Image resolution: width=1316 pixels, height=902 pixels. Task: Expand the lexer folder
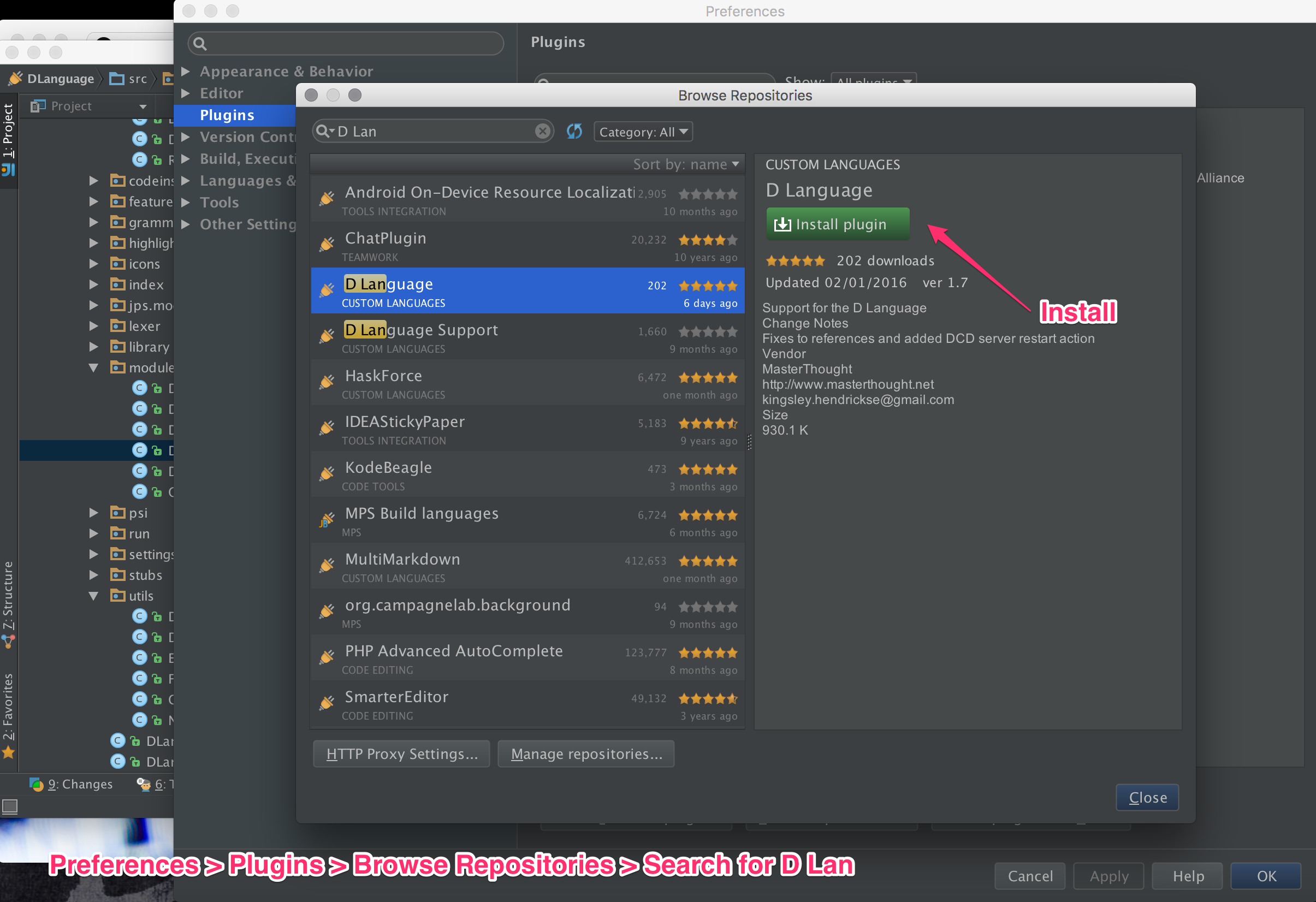click(x=94, y=326)
